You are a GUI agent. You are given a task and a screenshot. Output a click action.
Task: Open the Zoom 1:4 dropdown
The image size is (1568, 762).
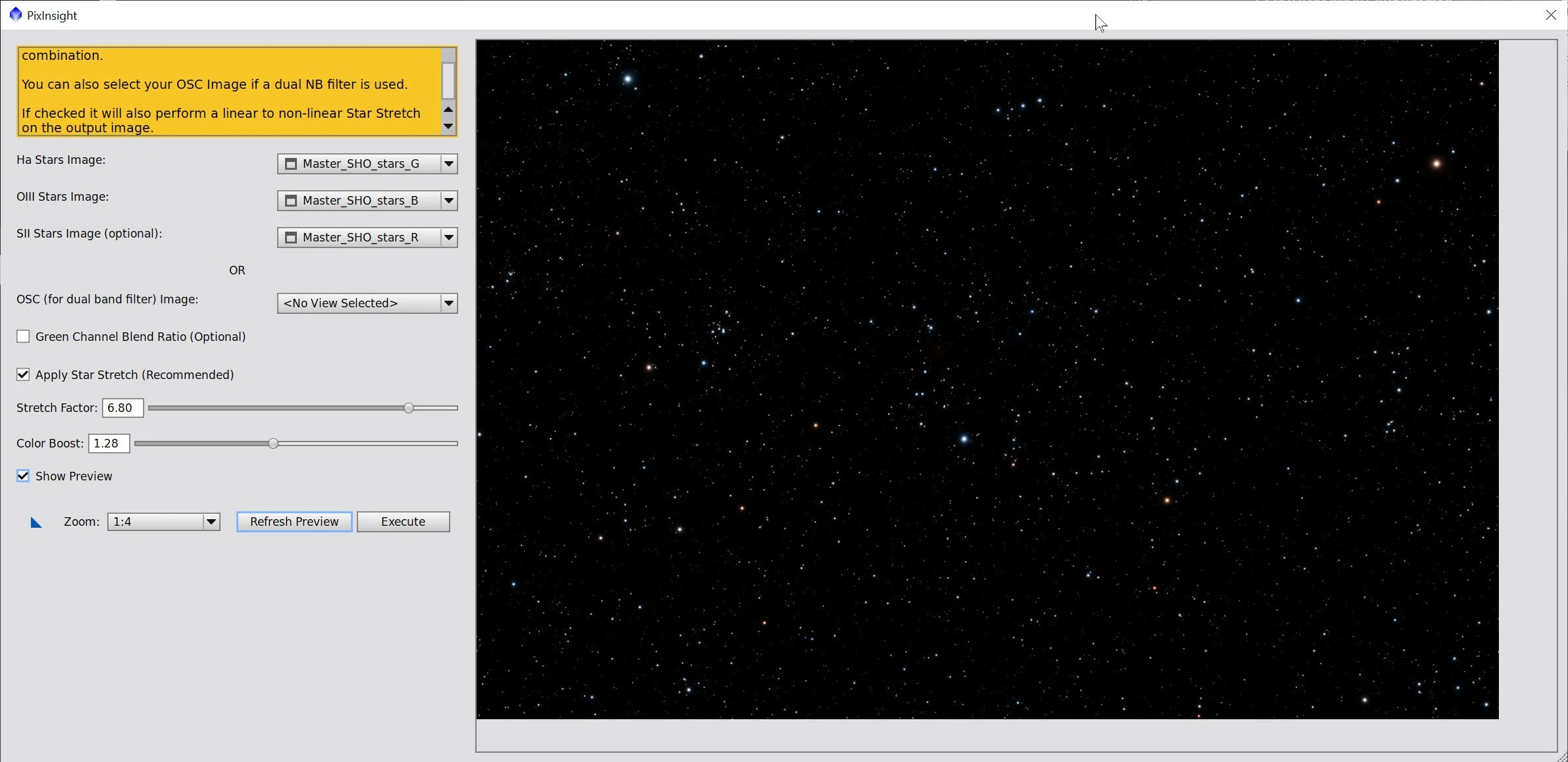click(x=211, y=522)
